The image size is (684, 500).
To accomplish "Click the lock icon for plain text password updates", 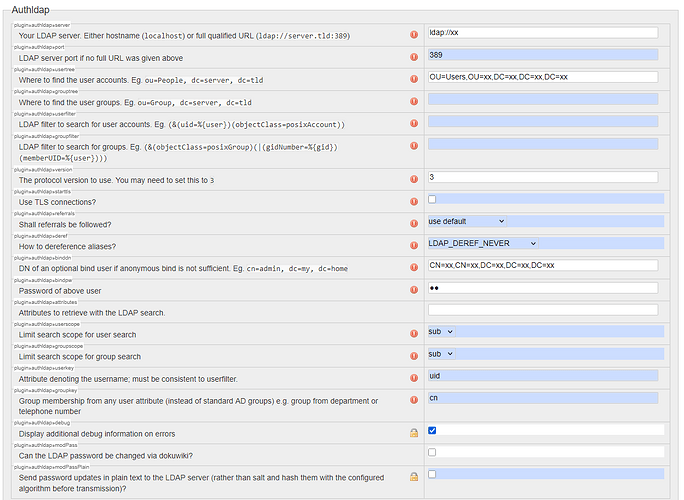I will click(x=414, y=475).
